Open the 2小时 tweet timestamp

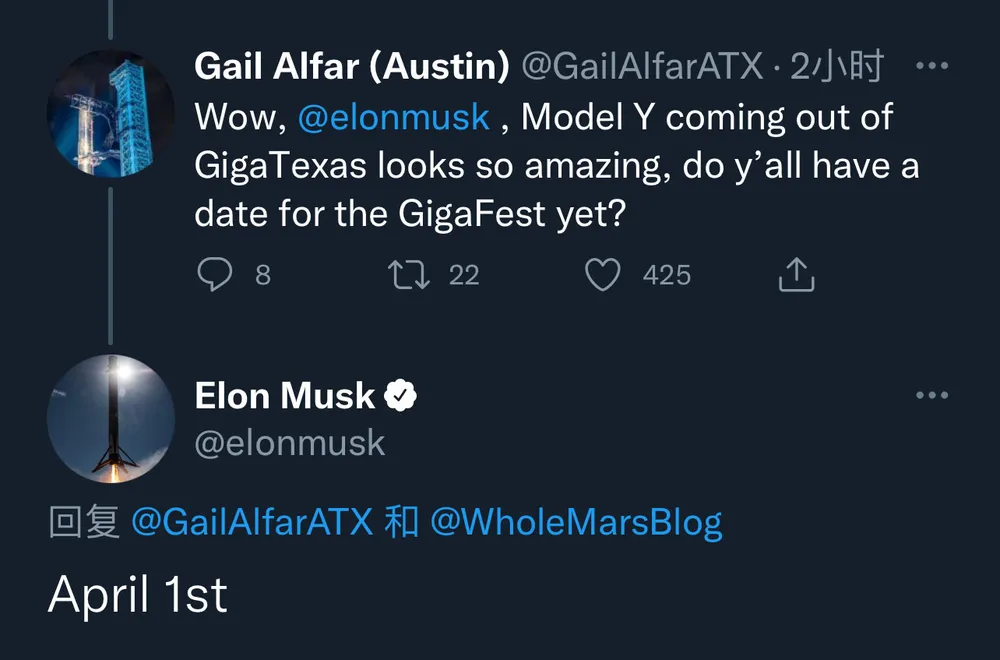[x=837, y=65]
